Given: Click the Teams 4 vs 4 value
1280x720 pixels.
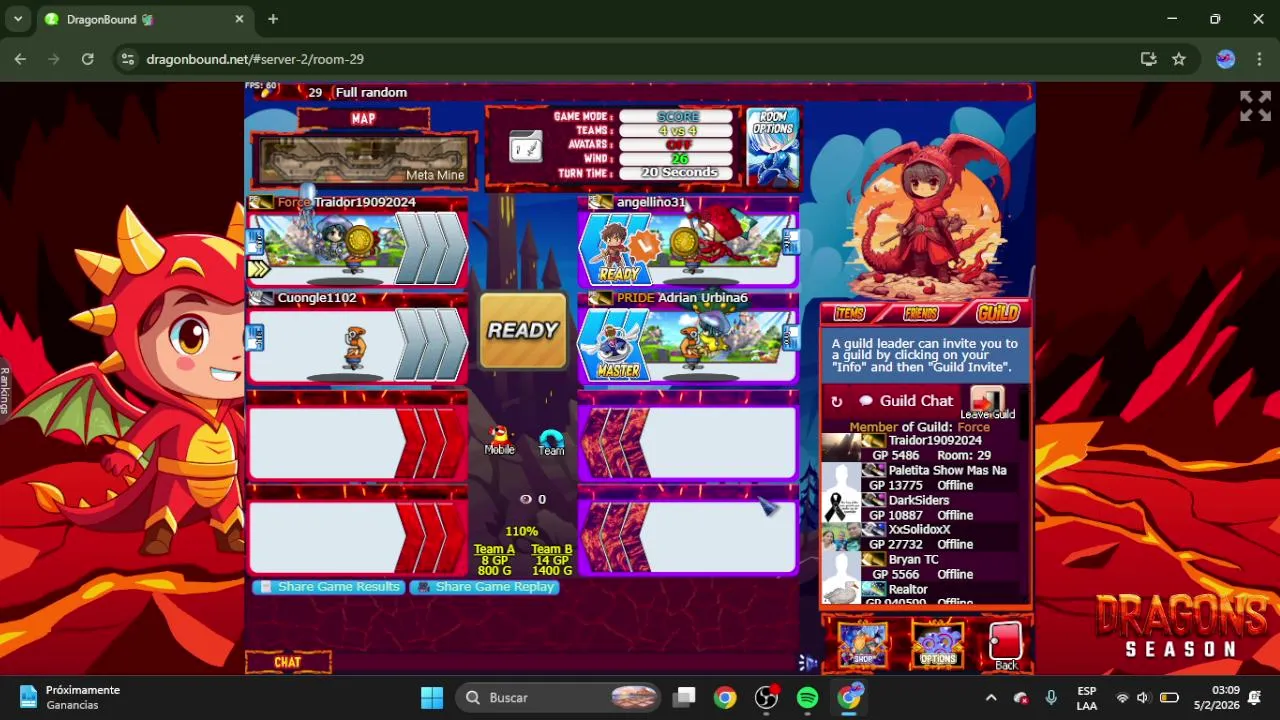Looking at the screenshot, I should tap(678, 131).
